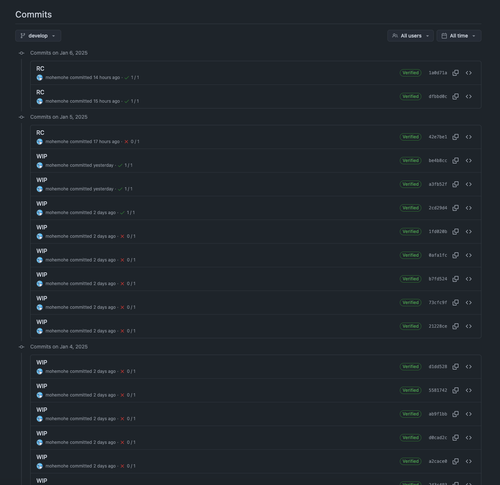
Task: Open failed checks status for 42e7be1 commit
Action: [132, 142]
